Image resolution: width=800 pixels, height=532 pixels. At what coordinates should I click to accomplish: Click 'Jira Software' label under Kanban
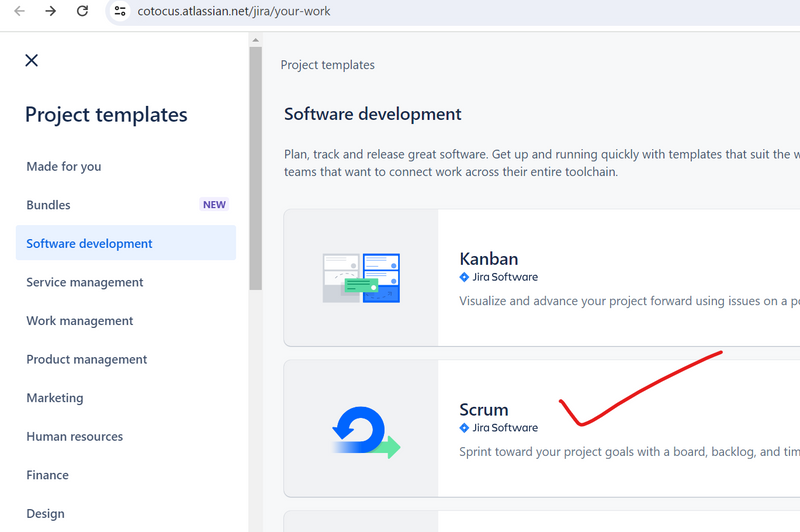(x=505, y=277)
